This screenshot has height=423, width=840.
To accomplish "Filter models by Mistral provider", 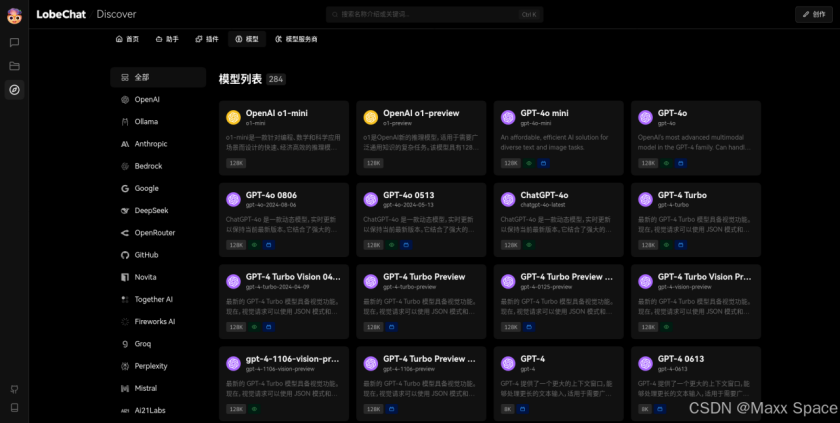I will coord(158,388).
